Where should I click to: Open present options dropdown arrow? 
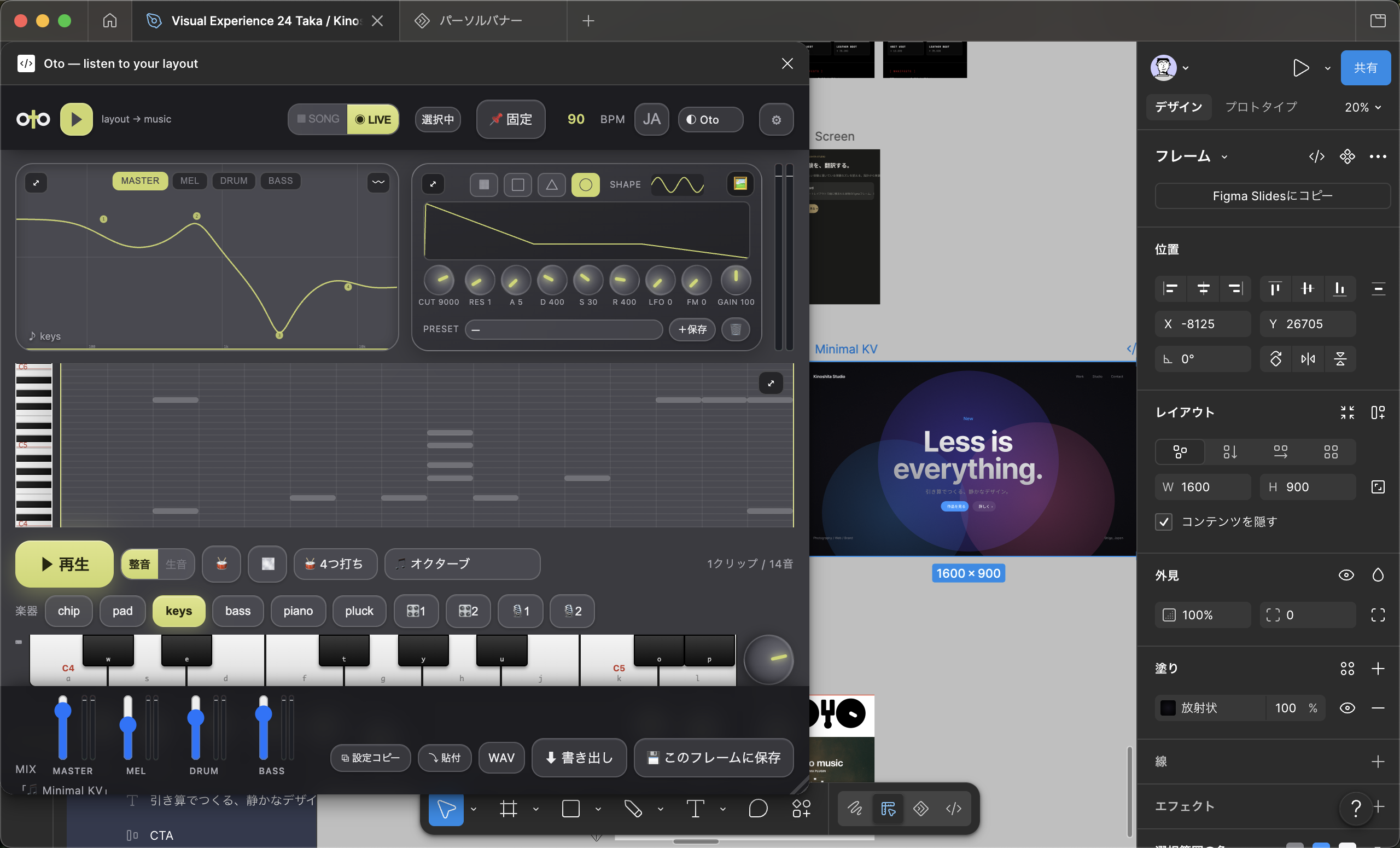1327,68
